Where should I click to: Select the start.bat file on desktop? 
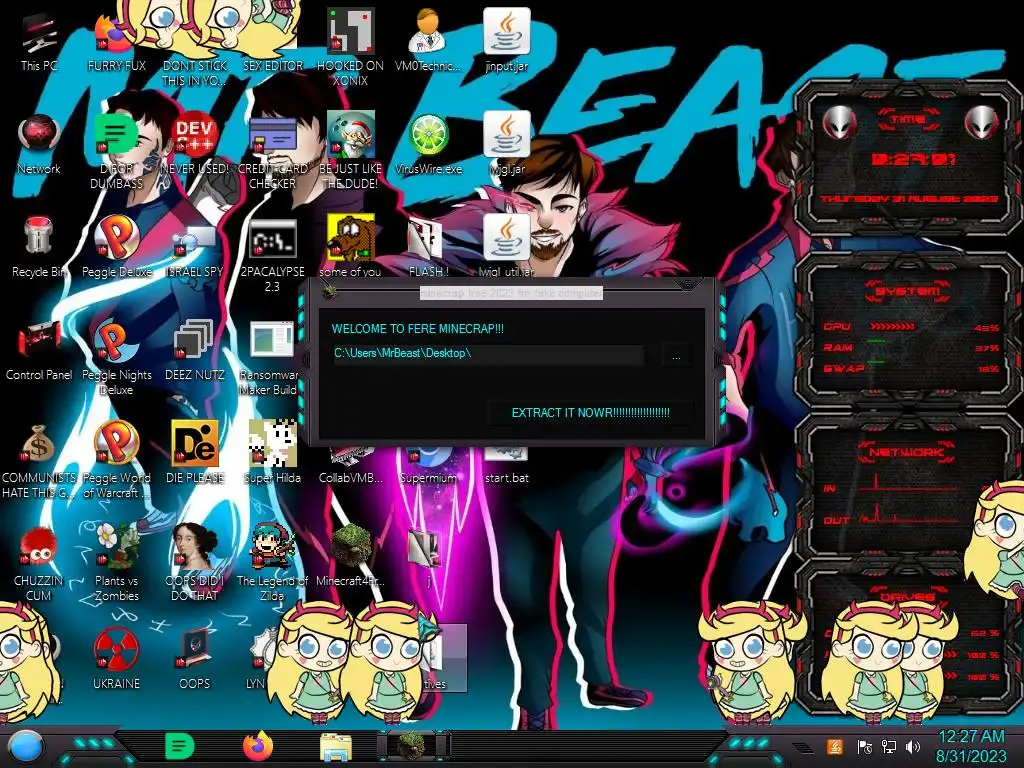tap(507, 463)
